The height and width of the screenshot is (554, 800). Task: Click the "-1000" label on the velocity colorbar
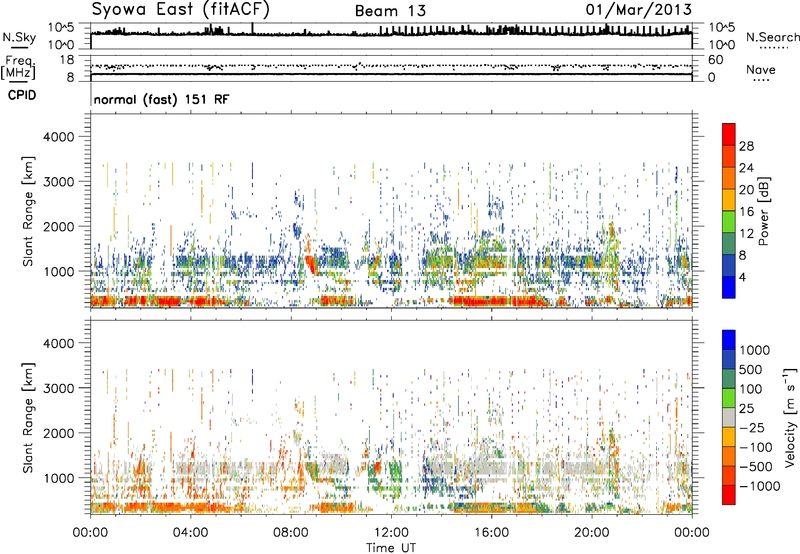click(759, 486)
